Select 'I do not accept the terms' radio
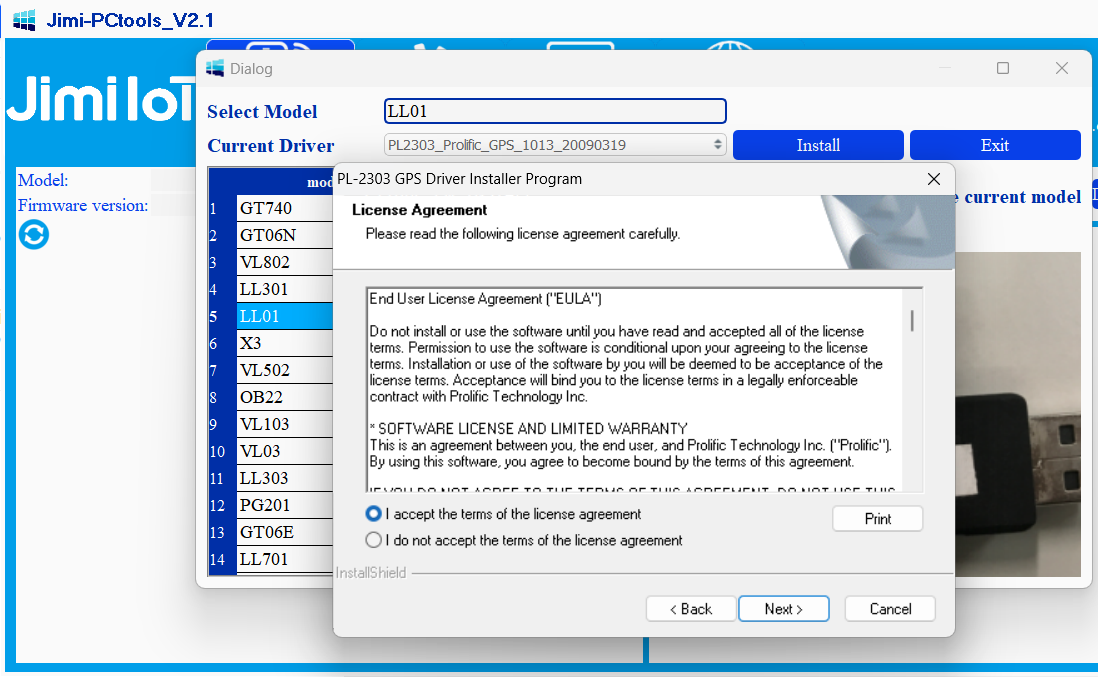This screenshot has height=677, width=1098. (373, 540)
